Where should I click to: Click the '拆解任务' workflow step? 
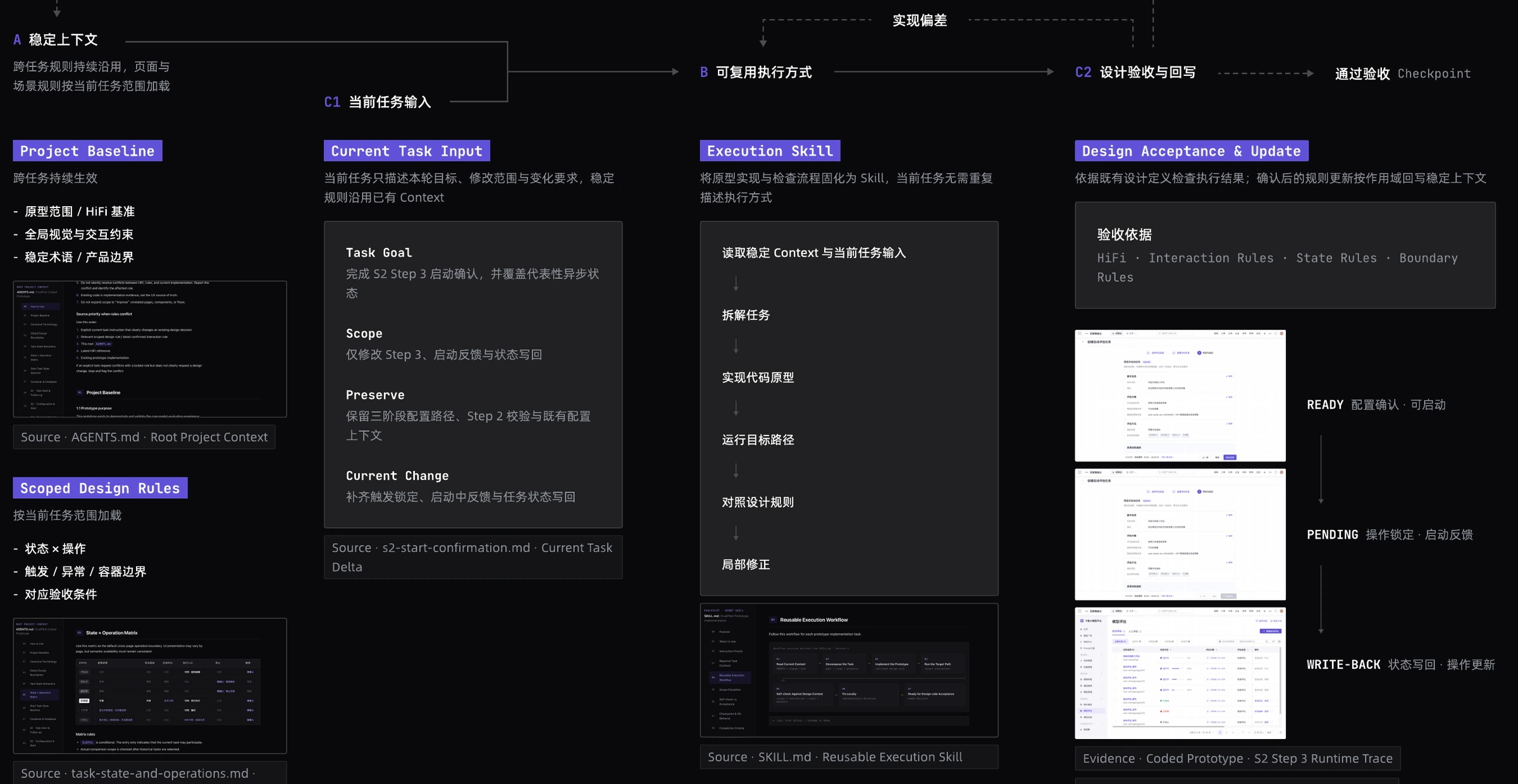746,315
